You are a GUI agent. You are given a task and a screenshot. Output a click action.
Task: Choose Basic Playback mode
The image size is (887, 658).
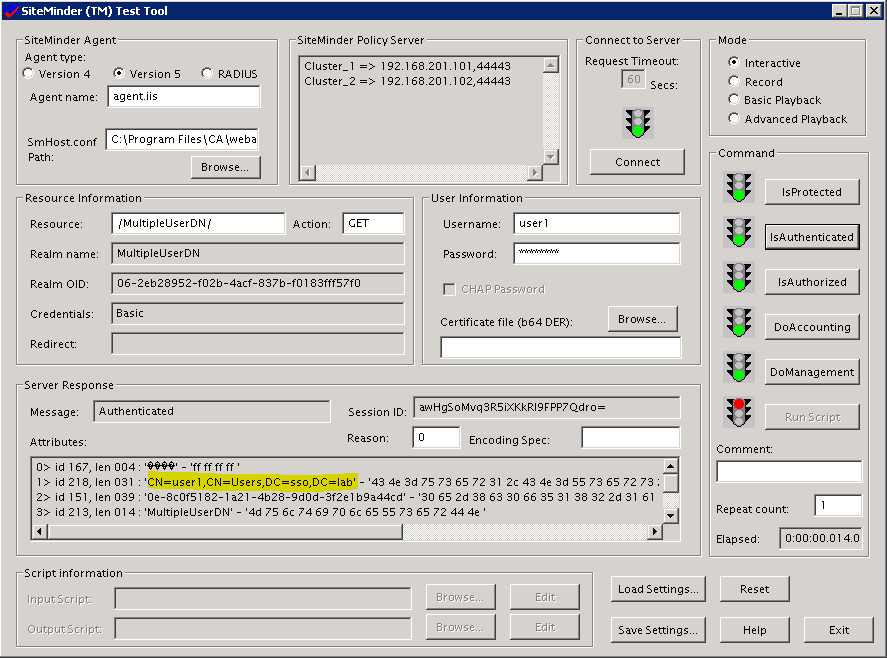734,100
